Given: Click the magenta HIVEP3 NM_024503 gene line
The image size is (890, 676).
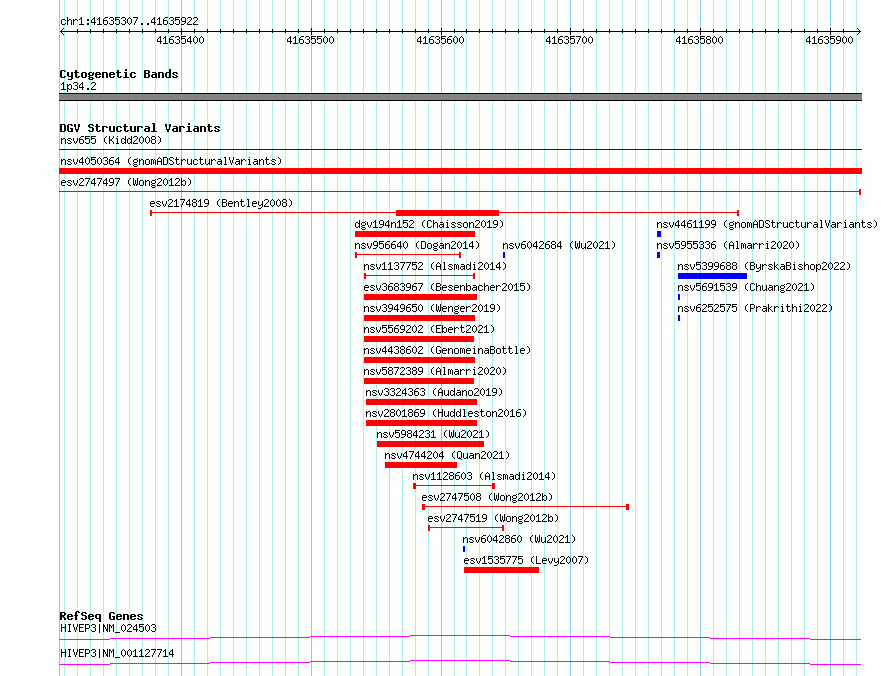Looking at the screenshot, I should point(460,637).
